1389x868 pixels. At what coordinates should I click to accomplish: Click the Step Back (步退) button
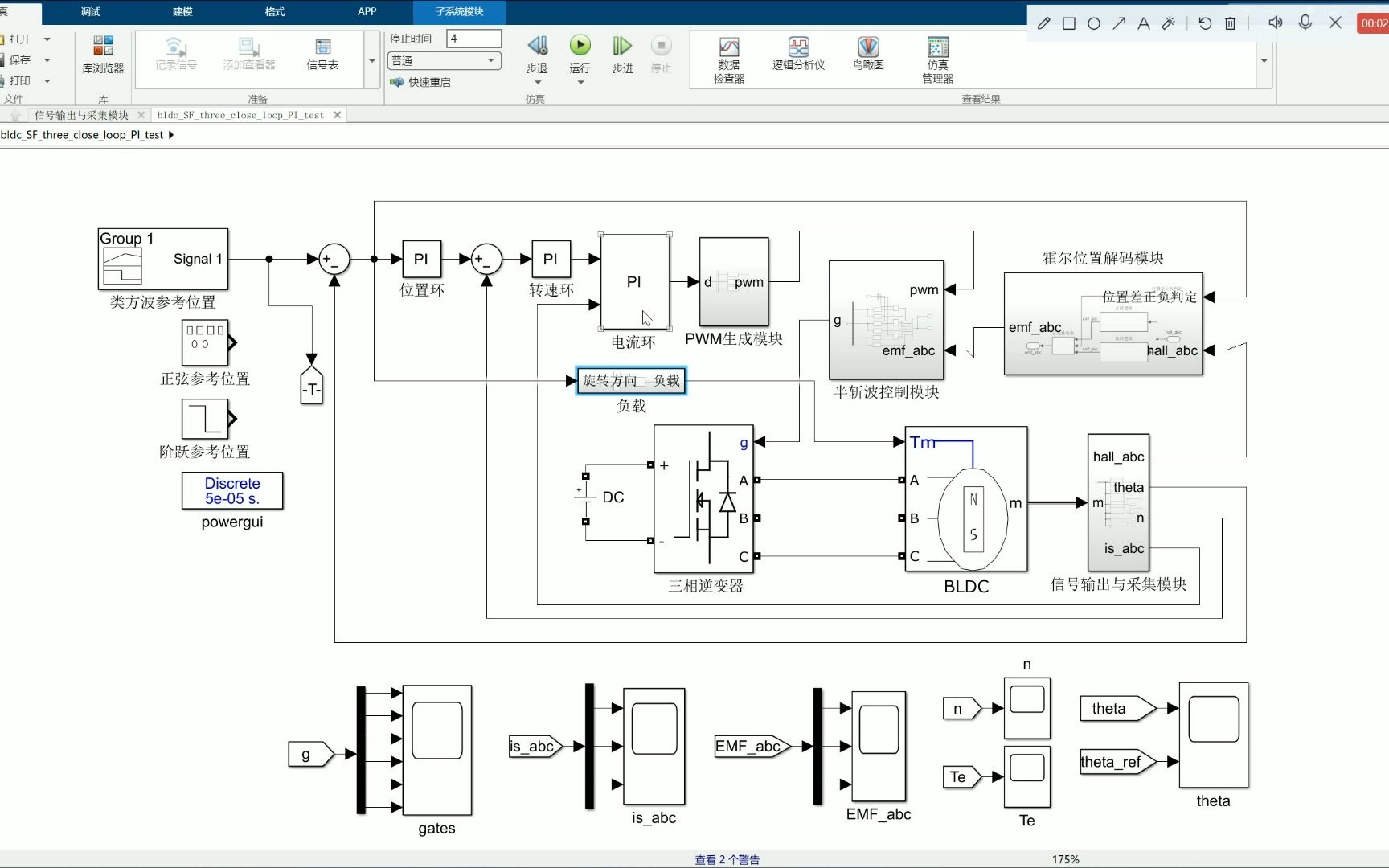click(537, 54)
